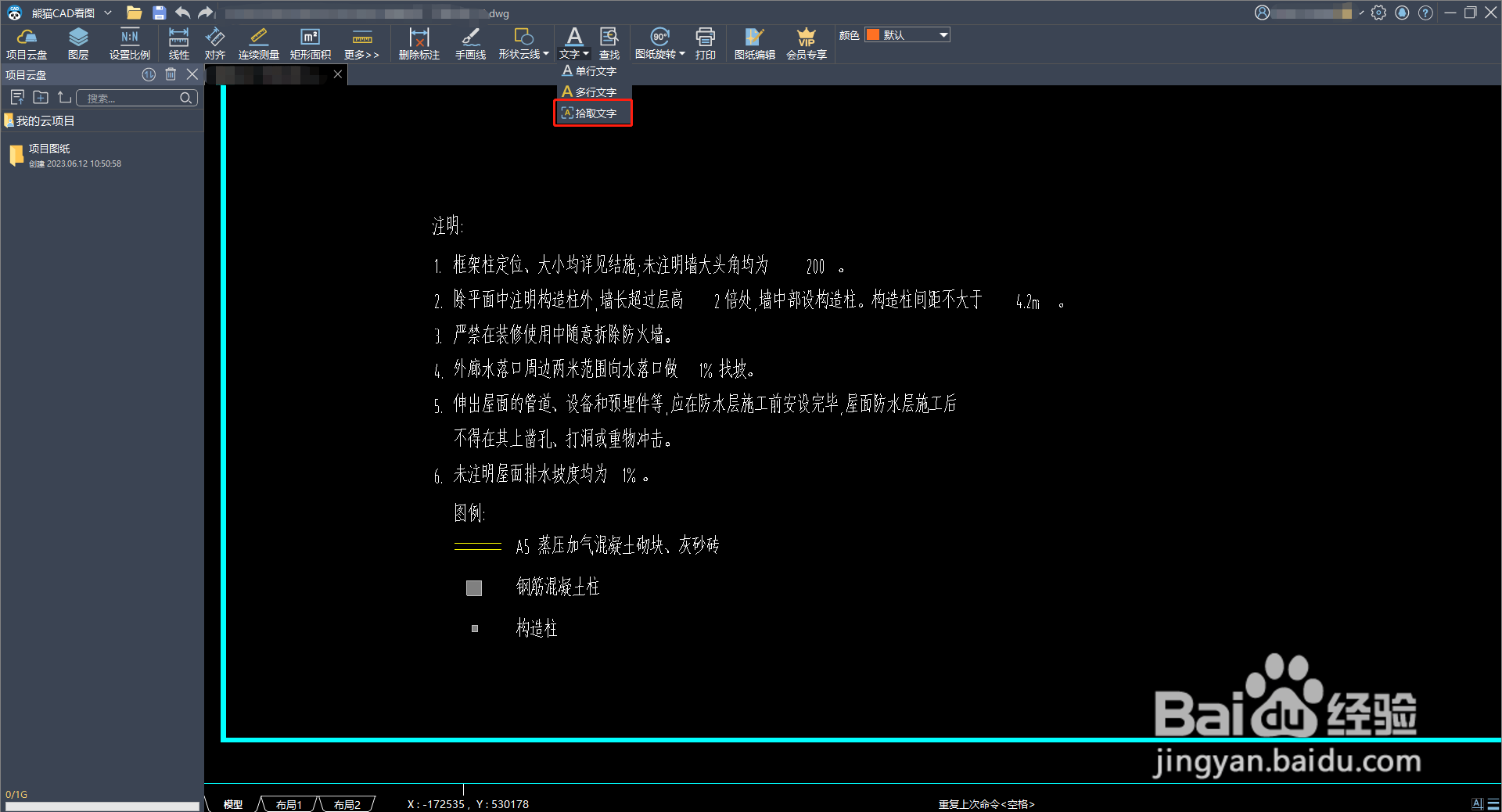Expand the 图纸旋转 dropdown arrow

pyautogui.click(x=682, y=54)
